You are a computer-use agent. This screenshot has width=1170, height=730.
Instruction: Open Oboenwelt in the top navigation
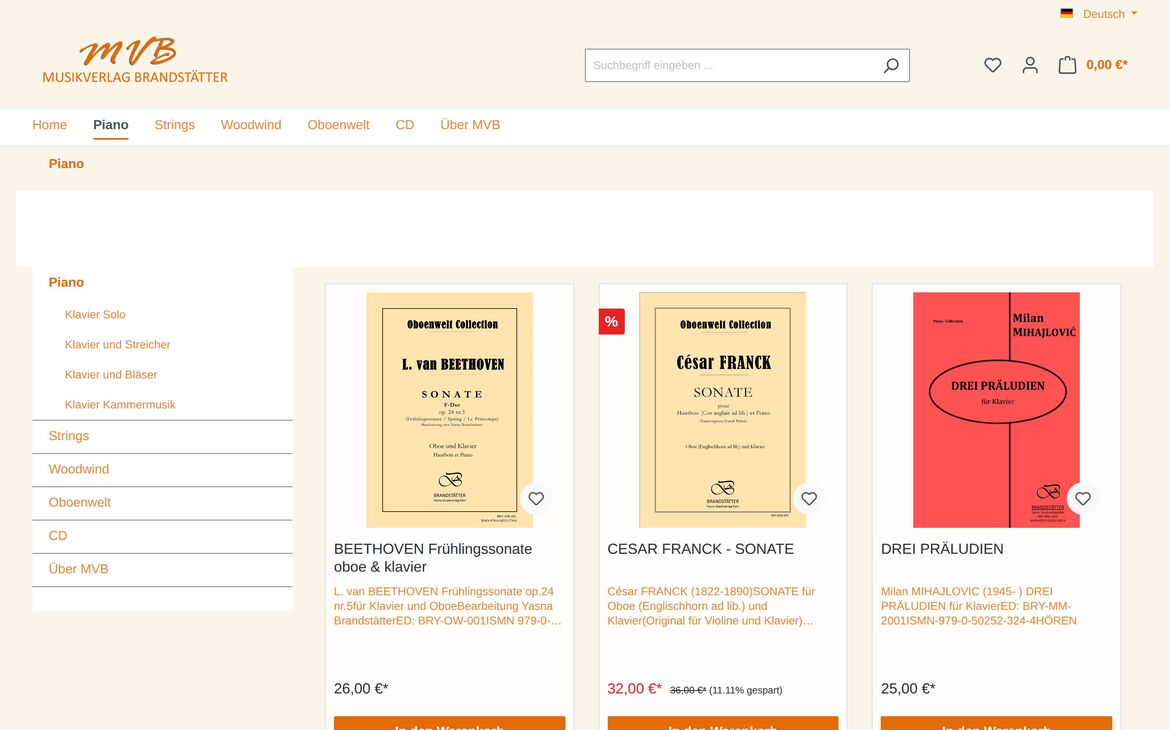tap(338, 125)
